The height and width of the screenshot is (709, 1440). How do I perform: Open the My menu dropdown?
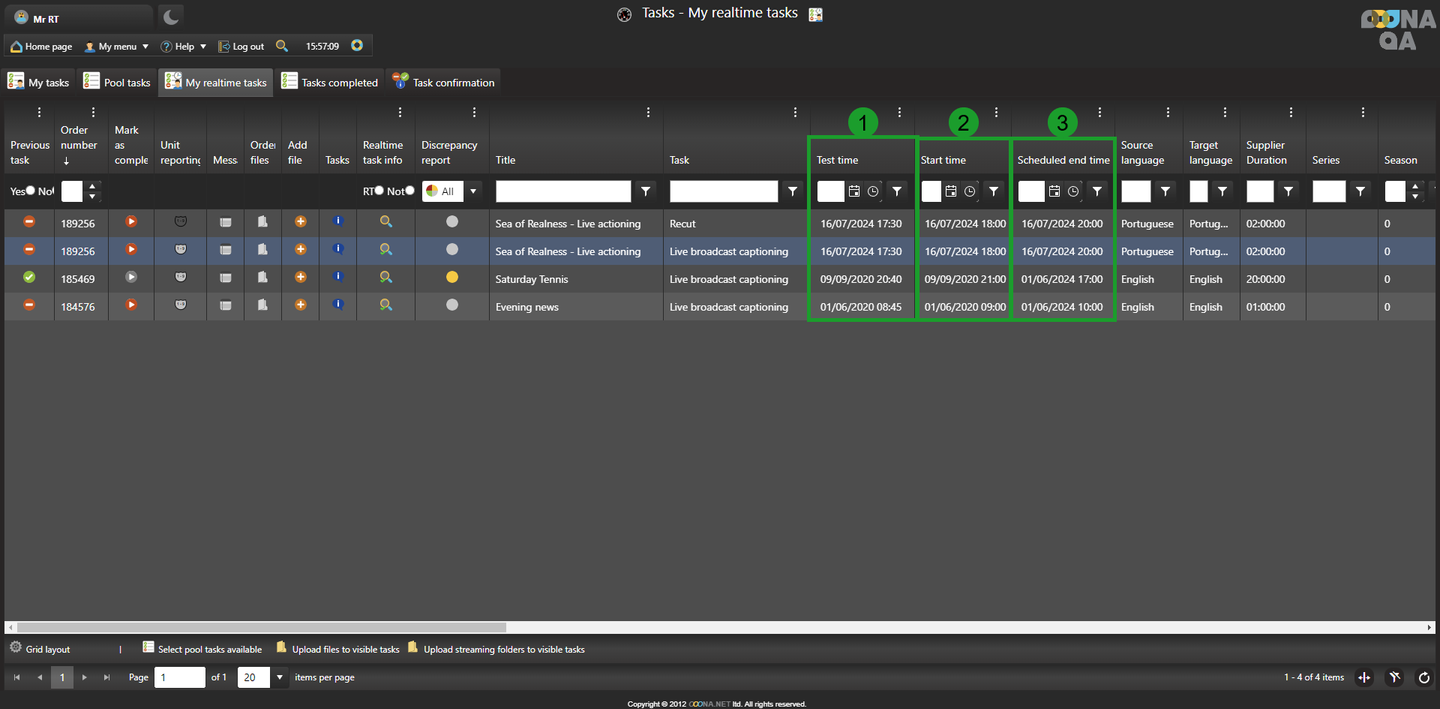(117, 46)
